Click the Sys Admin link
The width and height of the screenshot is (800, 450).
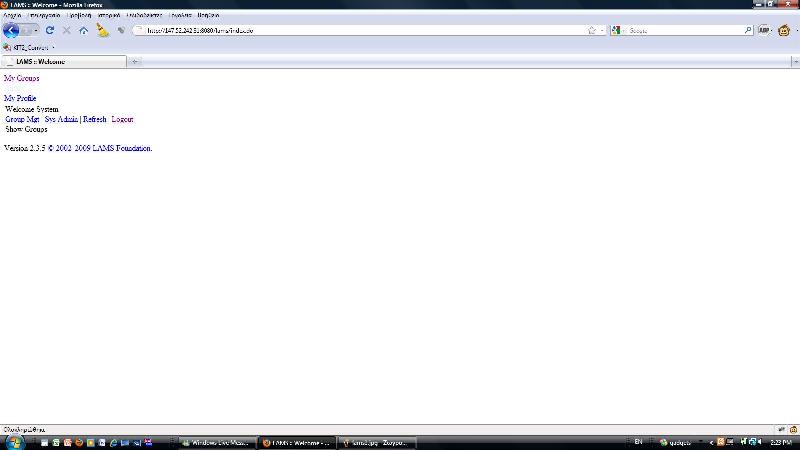coord(61,119)
